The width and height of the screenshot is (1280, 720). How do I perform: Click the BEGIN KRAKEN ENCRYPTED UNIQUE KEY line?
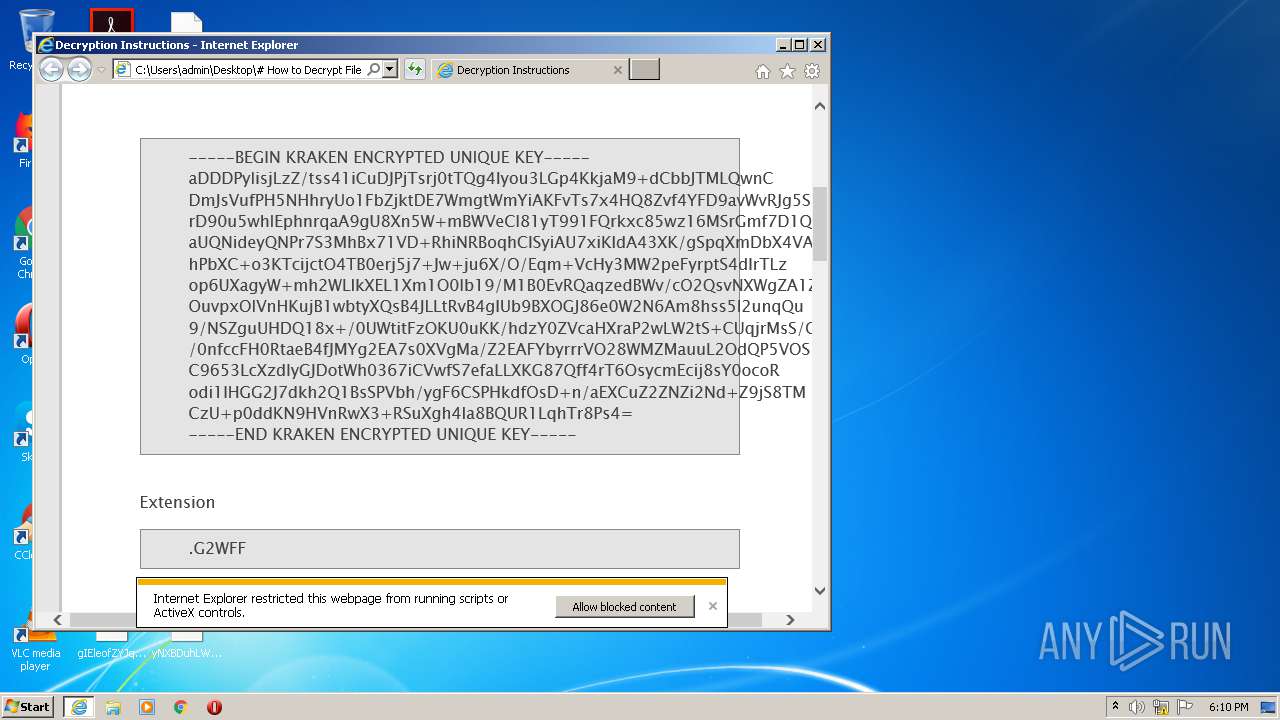pos(389,157)
